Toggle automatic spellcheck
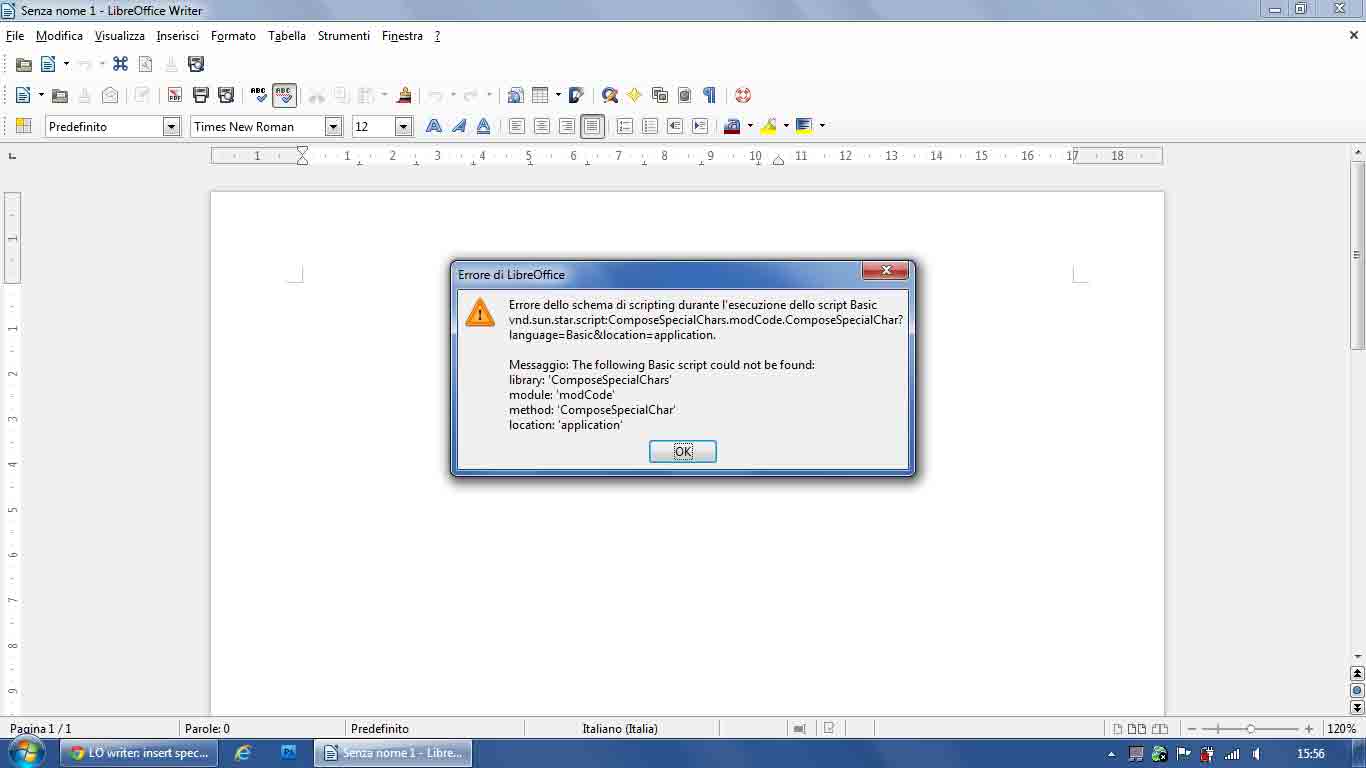 [285, 95]
